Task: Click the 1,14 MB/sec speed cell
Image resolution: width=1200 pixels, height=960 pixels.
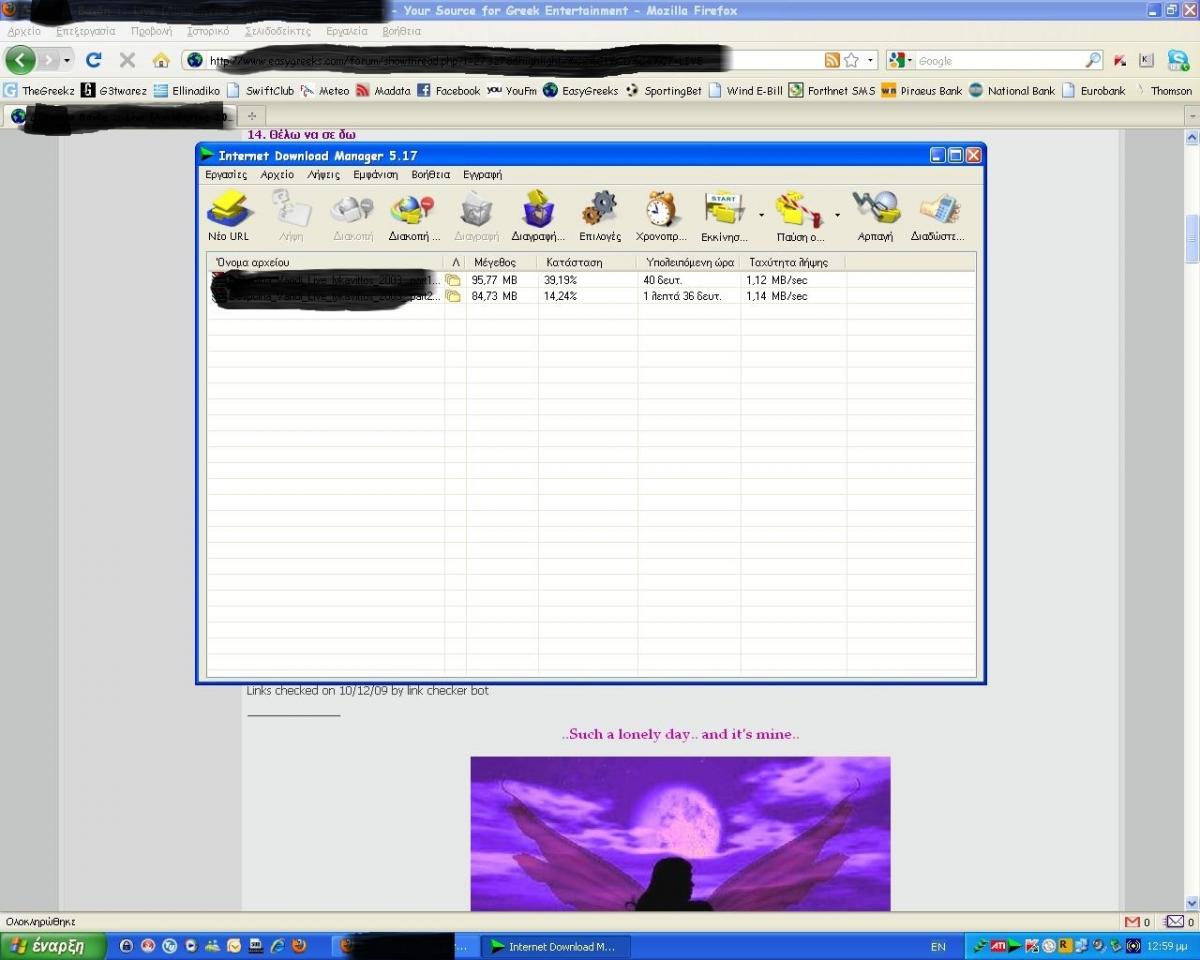Action: [x=777, y=296]
